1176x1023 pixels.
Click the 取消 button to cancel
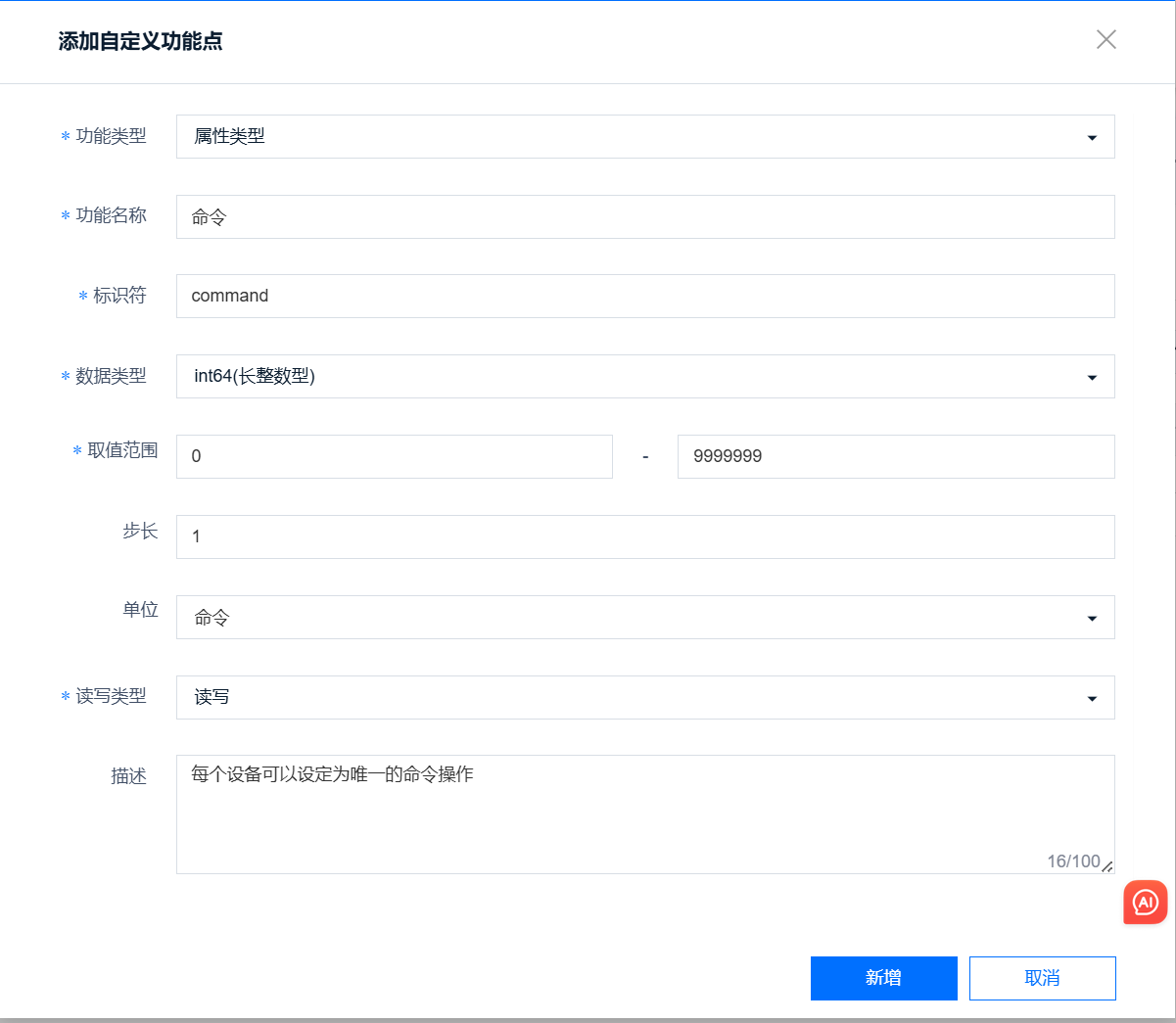tap(1043, 978)
